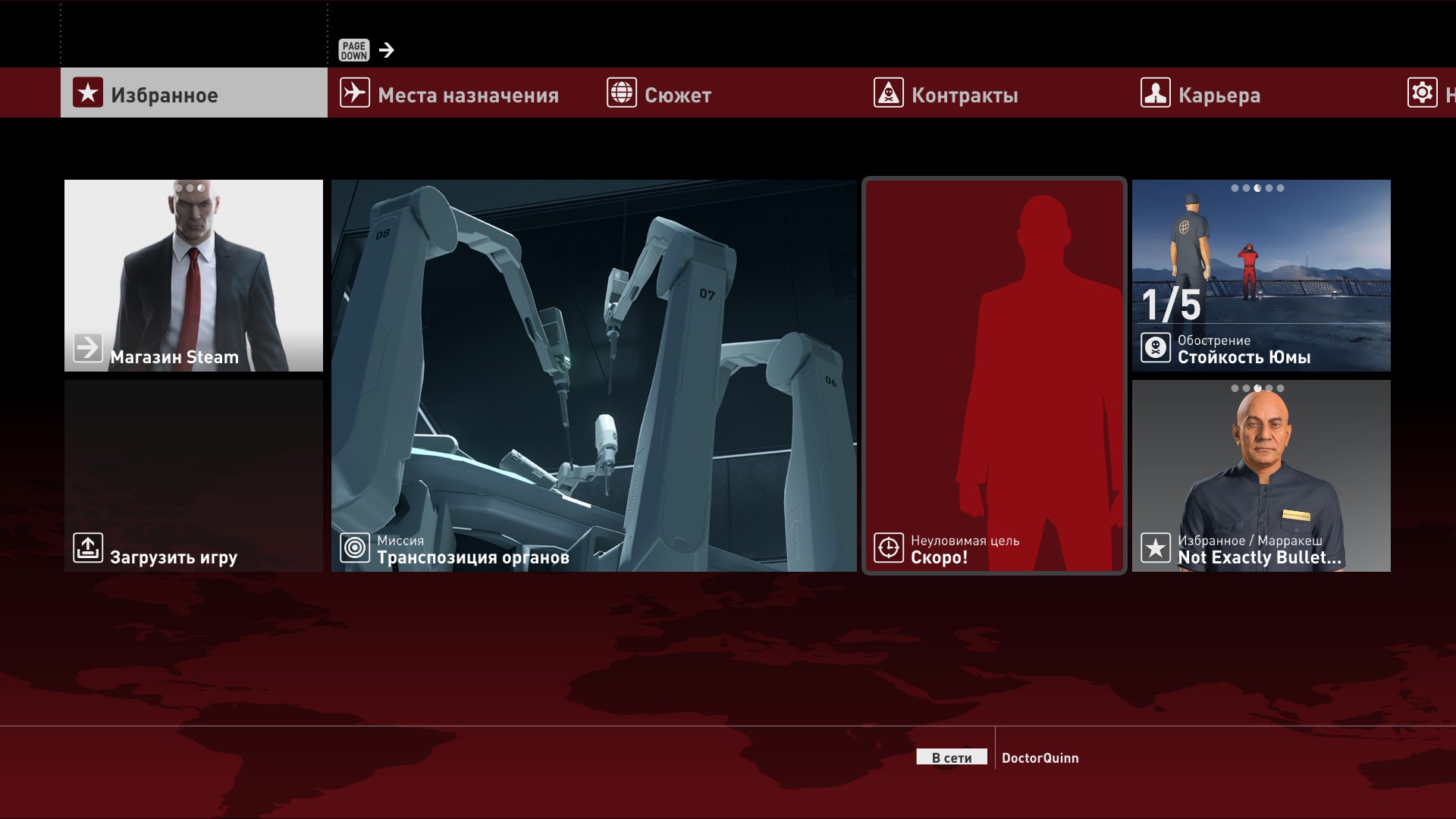Open settings via the gear icon
Image resolution: width=1456 pixels, height=819 pixels.
[1423, 93]
